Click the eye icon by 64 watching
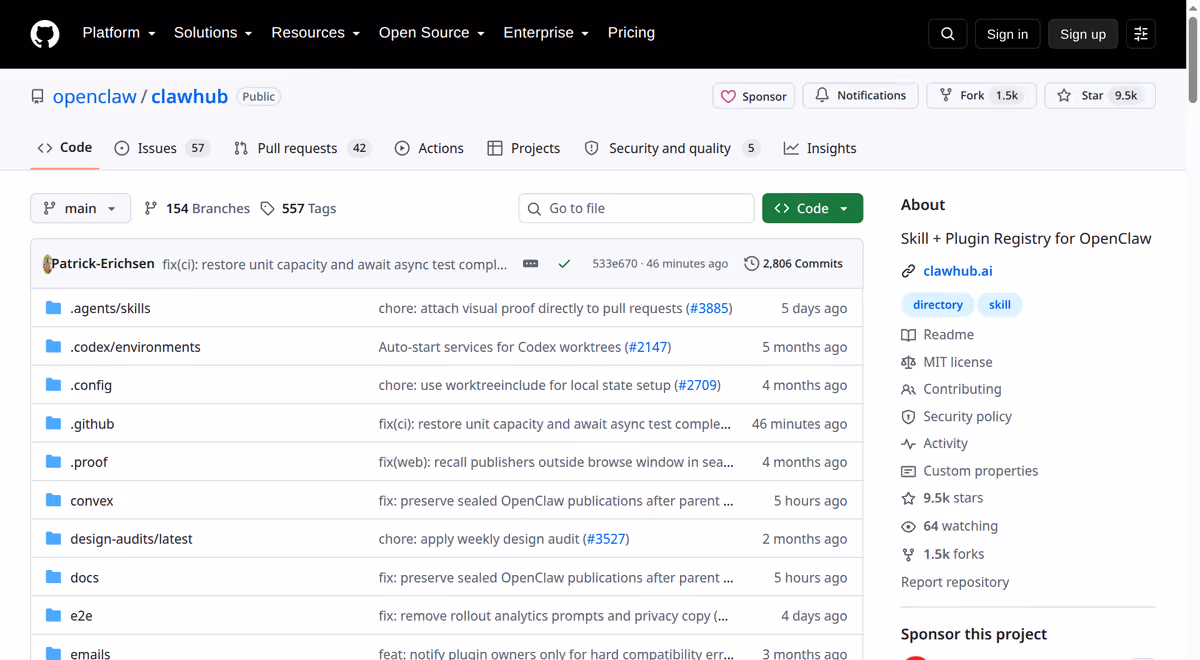1200x660 pixels. 908,526
